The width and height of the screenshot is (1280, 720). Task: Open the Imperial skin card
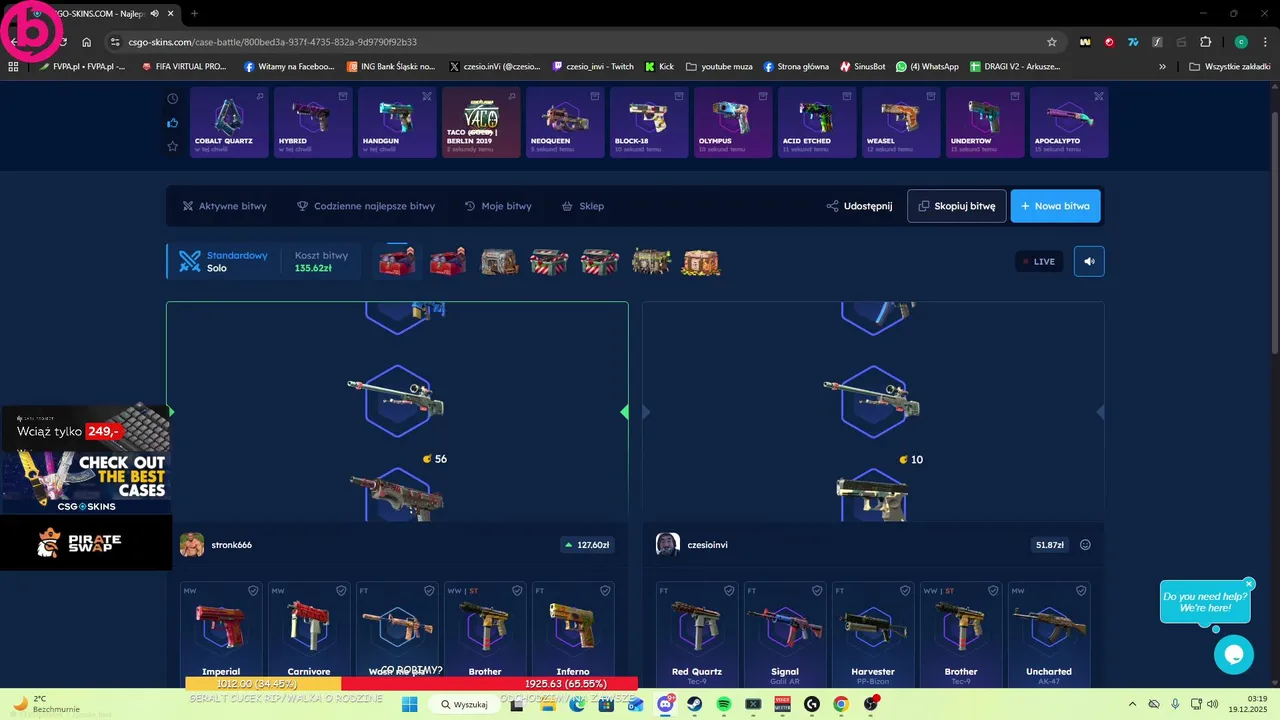coord(221,634)
